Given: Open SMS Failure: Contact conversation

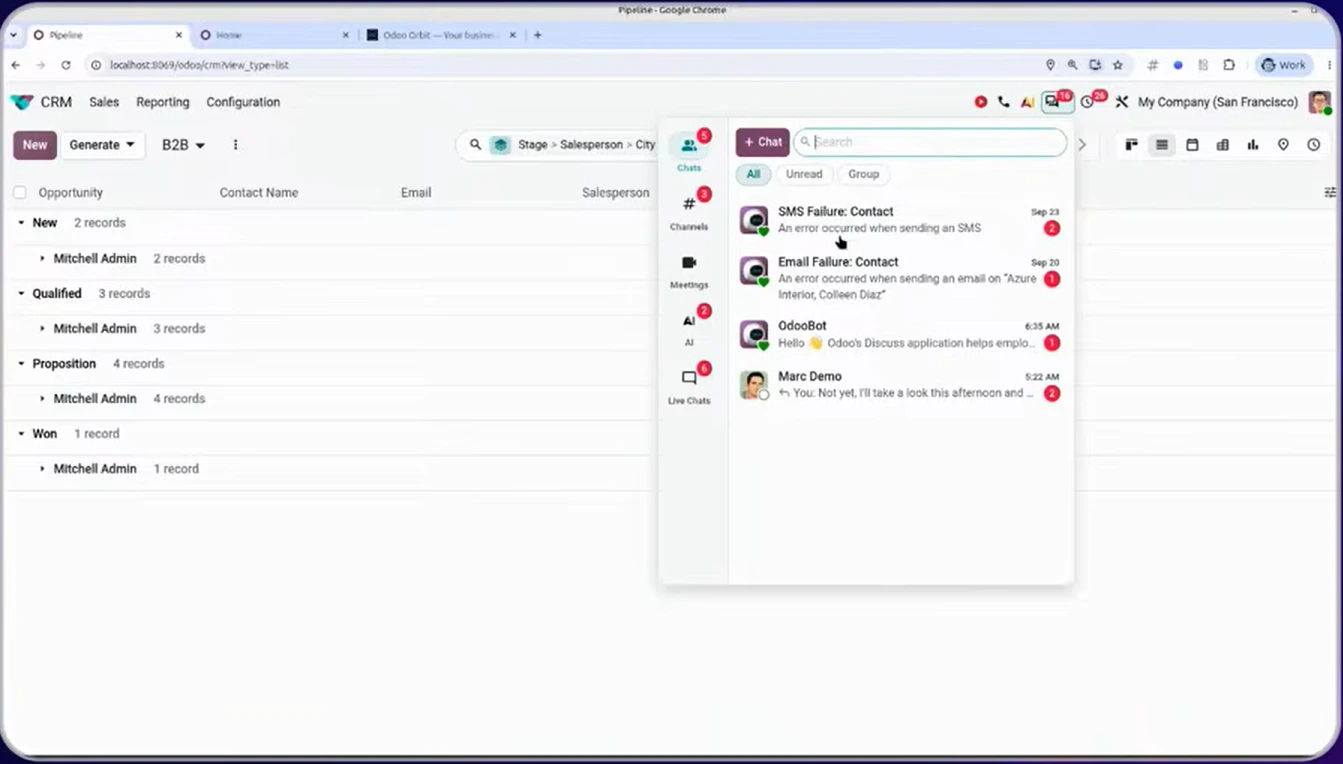Looking at the screenshot, I should tap(900, 220).
